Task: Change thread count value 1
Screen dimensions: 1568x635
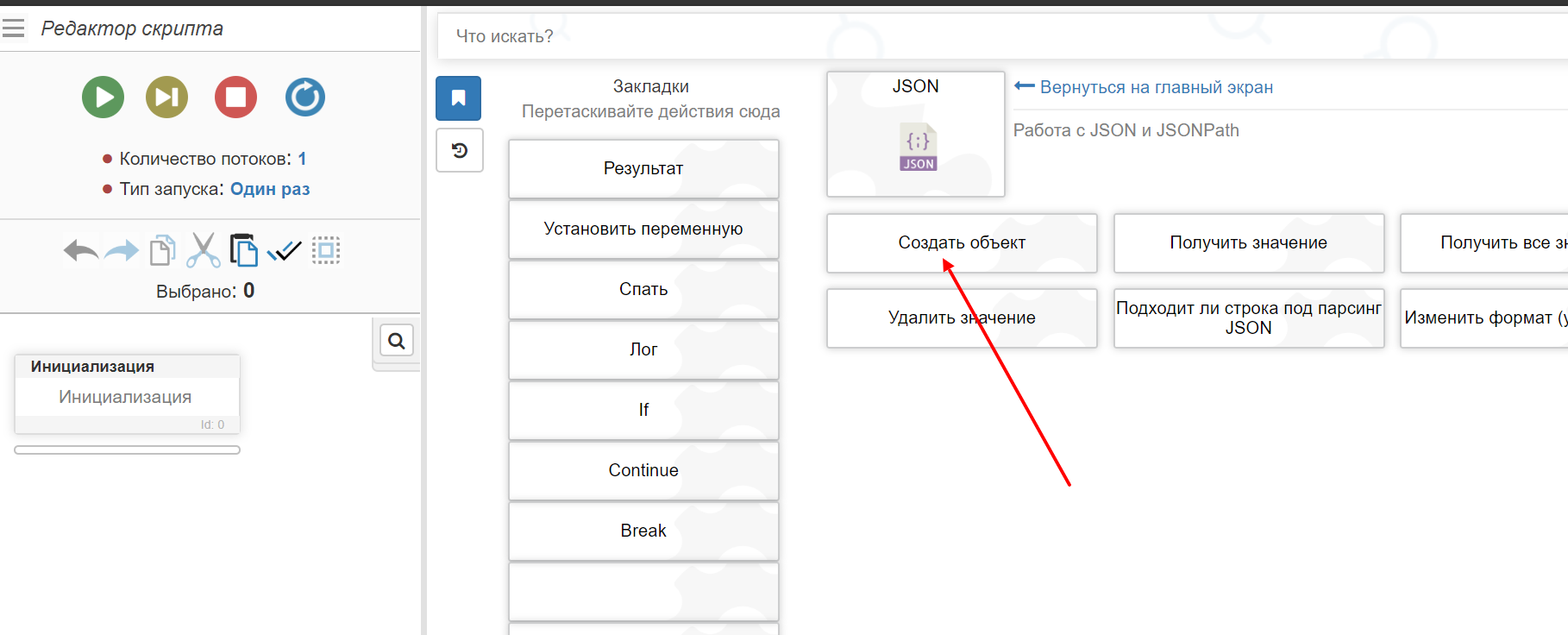Action: pos(302,159)
